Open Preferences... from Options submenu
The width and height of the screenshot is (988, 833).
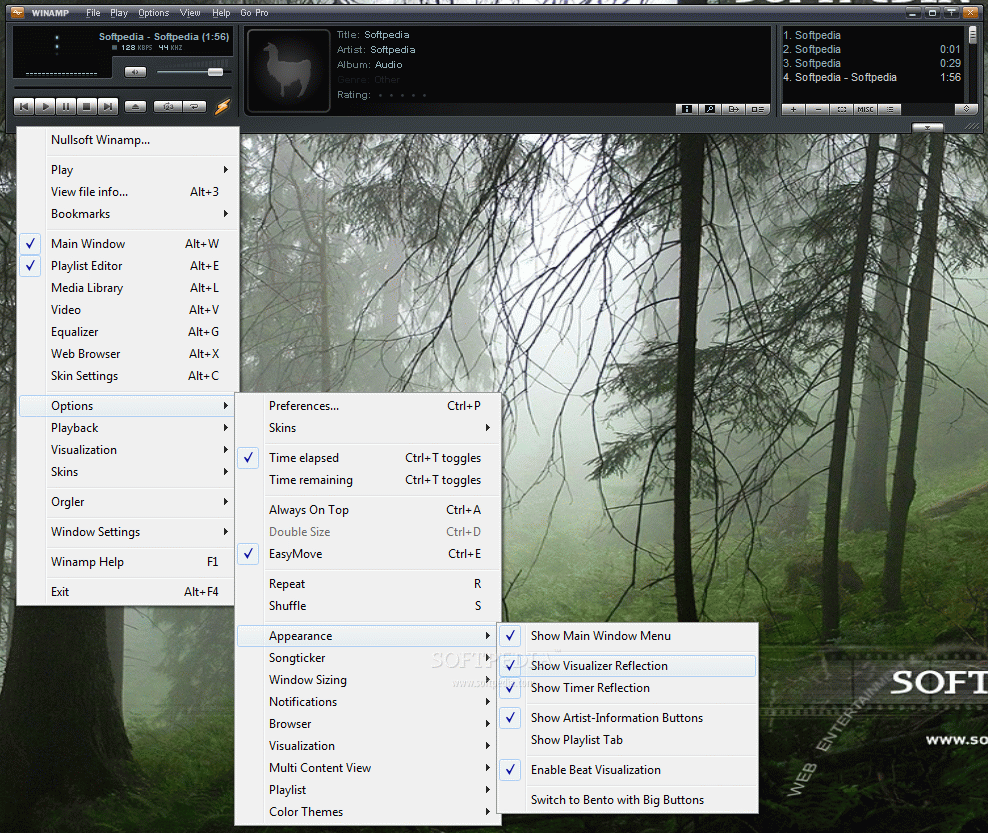pyautogui.click(x=368, y=406)
